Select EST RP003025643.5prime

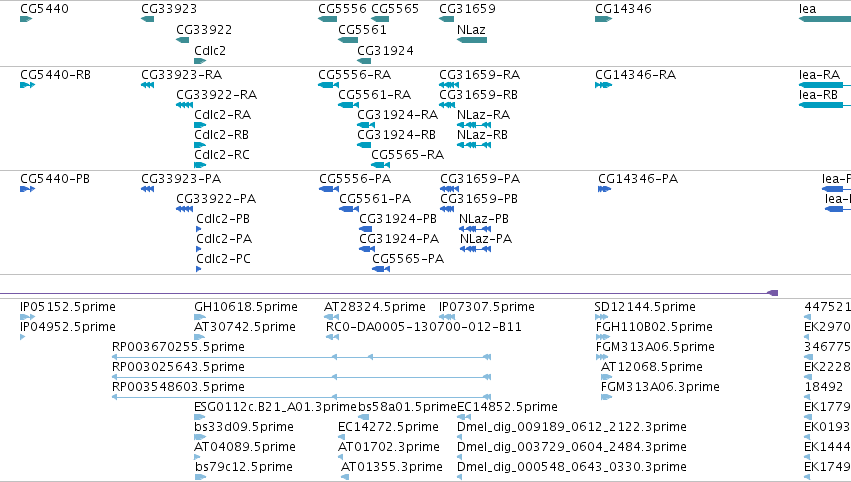pos(178,367)
